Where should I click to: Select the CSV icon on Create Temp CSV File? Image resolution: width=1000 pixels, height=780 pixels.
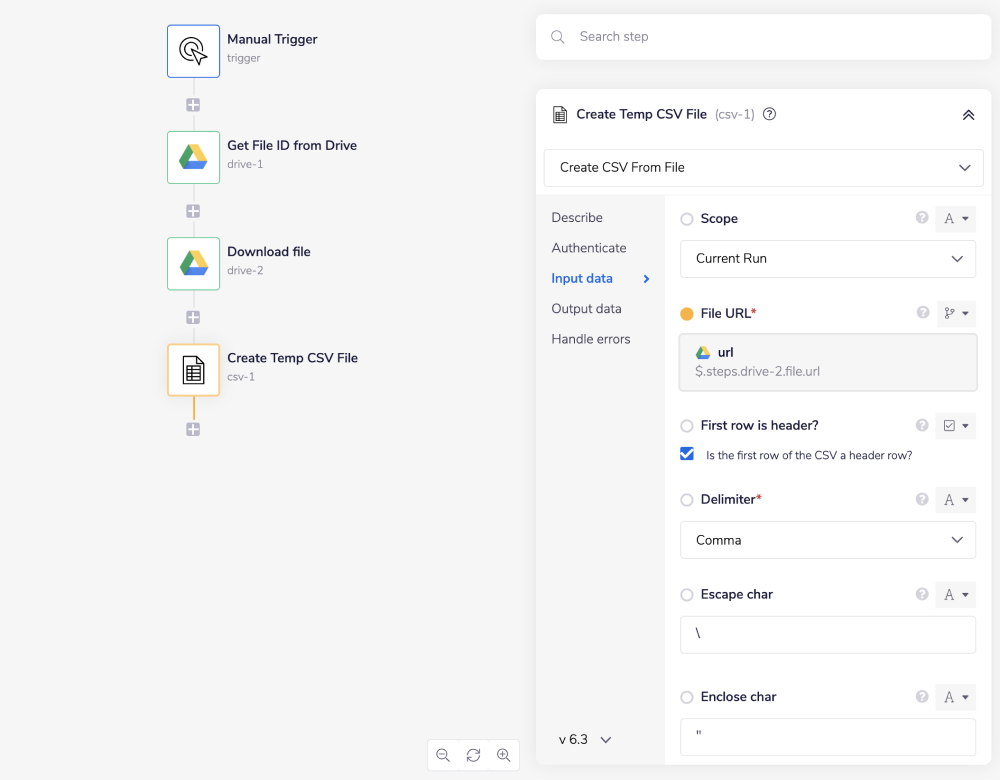[x=193, y=369]
